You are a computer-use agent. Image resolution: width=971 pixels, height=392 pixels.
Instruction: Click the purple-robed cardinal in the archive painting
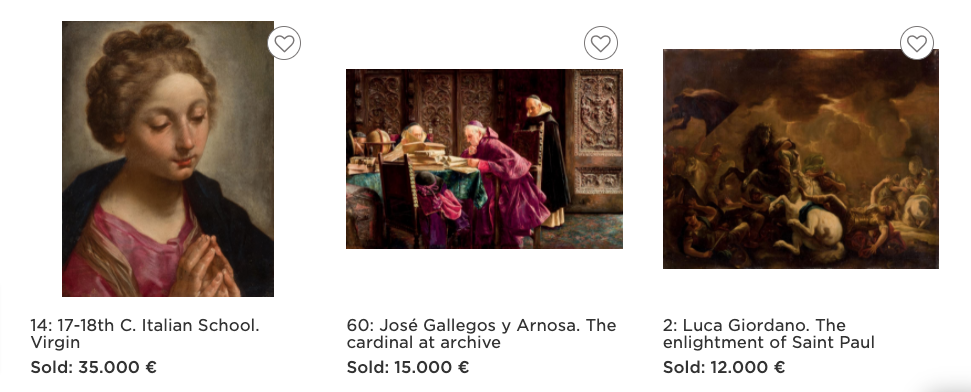pyautogui.click(x=503, y=185)
